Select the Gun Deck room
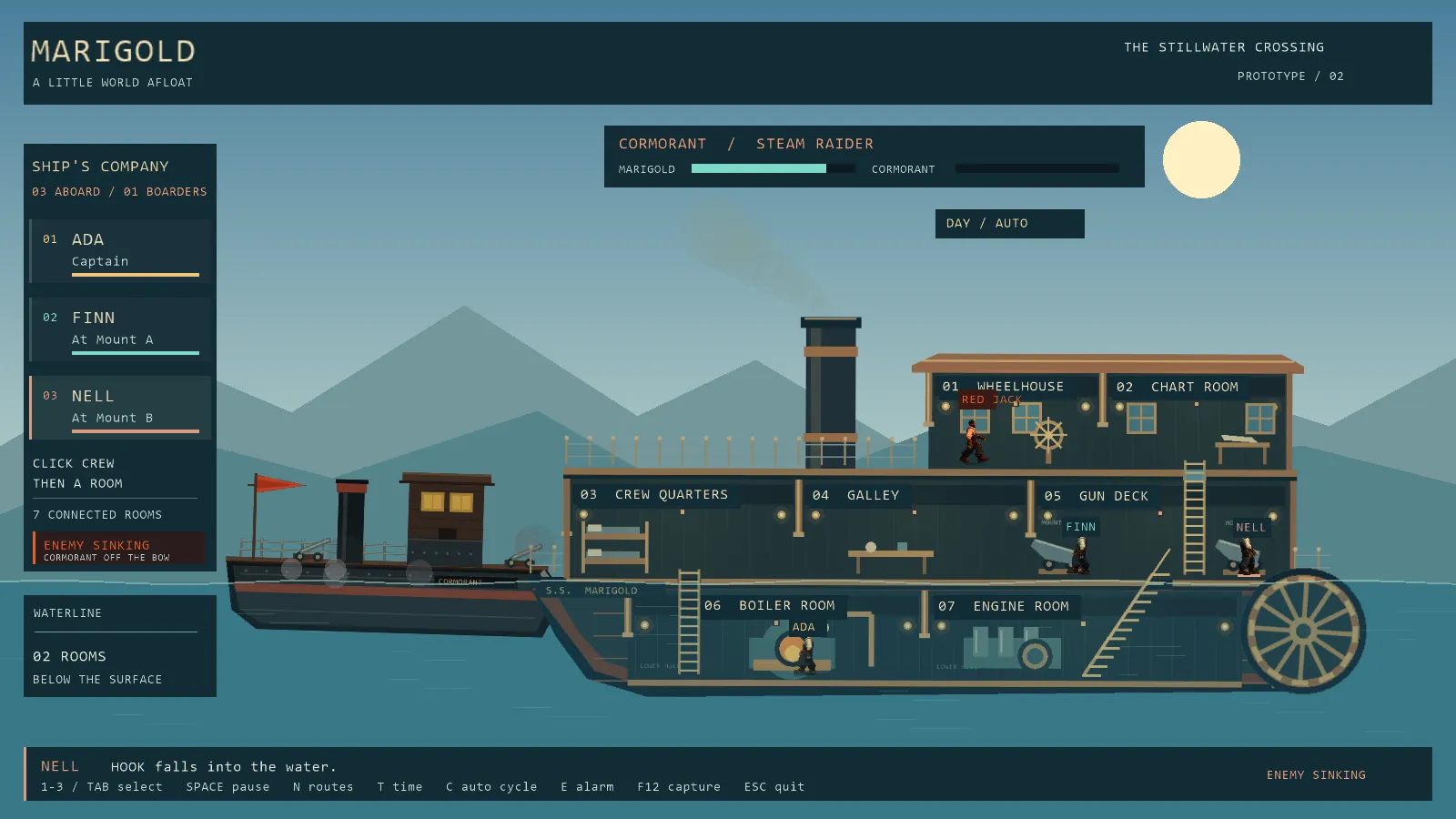This screenshot has width=1456, height=819. pos(1097,496)
